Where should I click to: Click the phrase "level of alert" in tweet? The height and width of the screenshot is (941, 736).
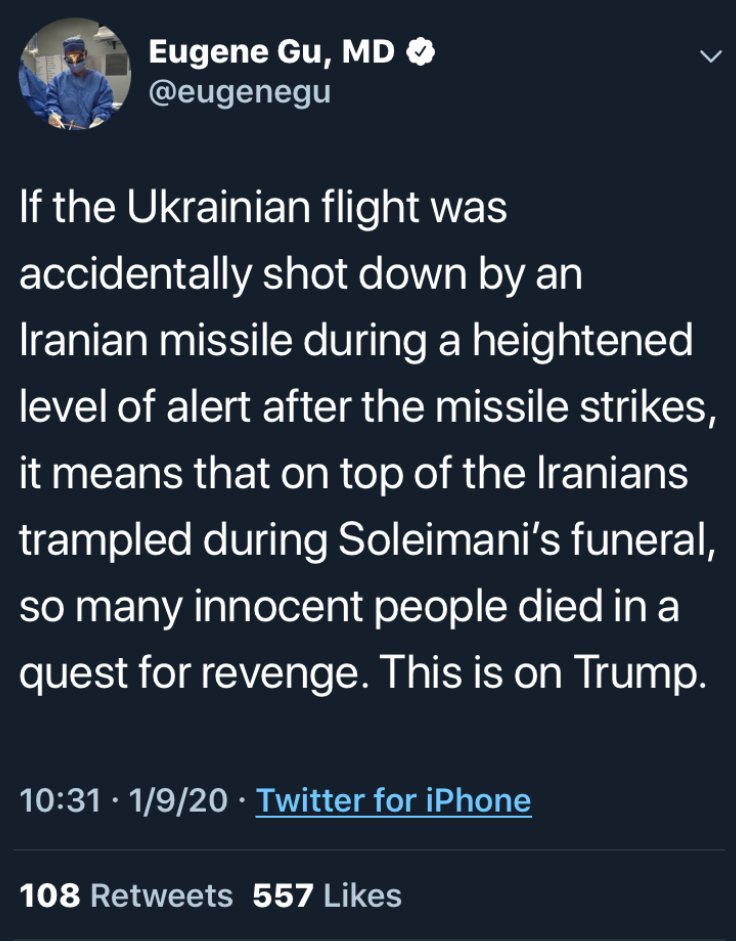pos(135,406)
